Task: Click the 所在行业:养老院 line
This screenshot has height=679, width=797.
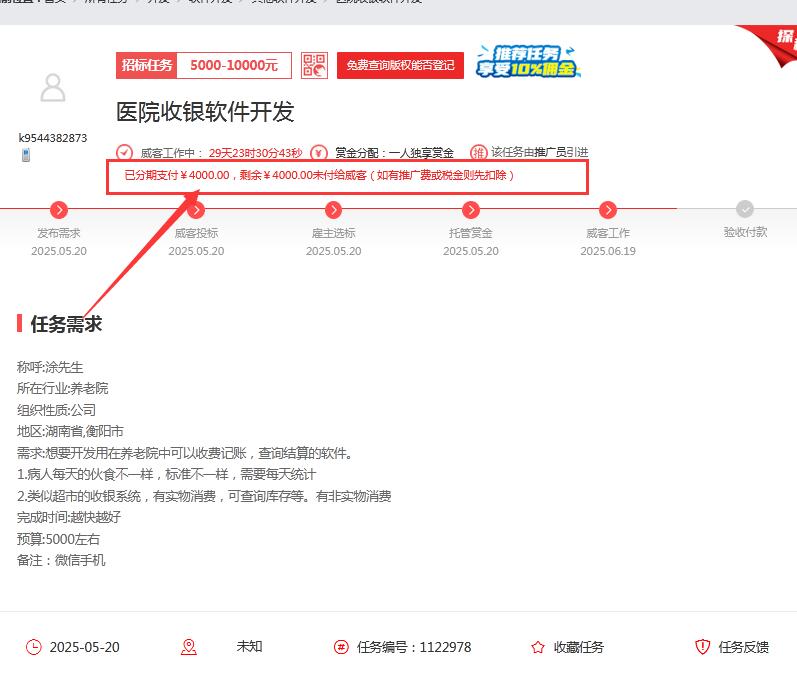Action: click(x=63, y=388)
